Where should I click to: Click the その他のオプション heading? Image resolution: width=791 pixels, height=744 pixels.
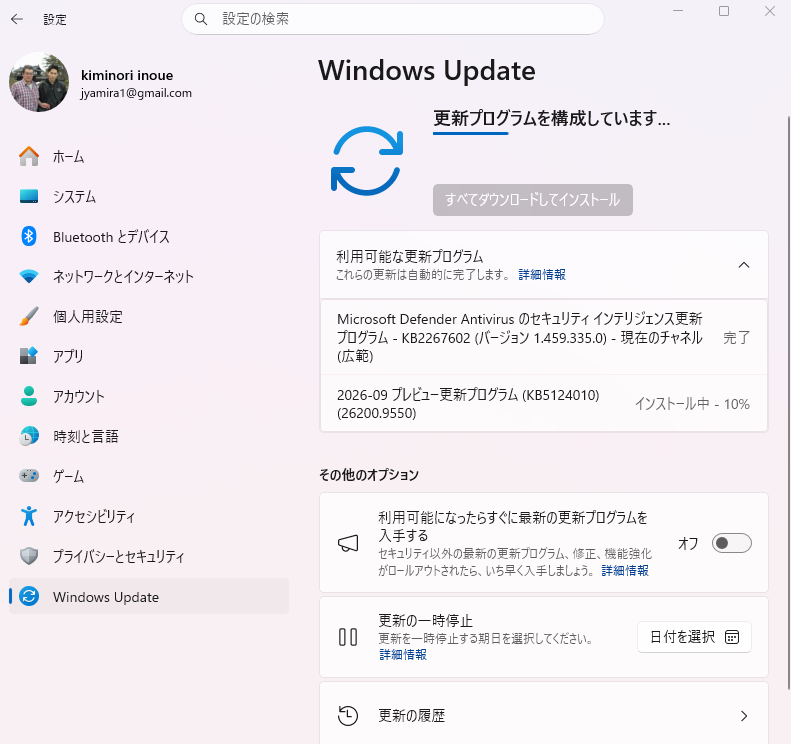[369, 475]
